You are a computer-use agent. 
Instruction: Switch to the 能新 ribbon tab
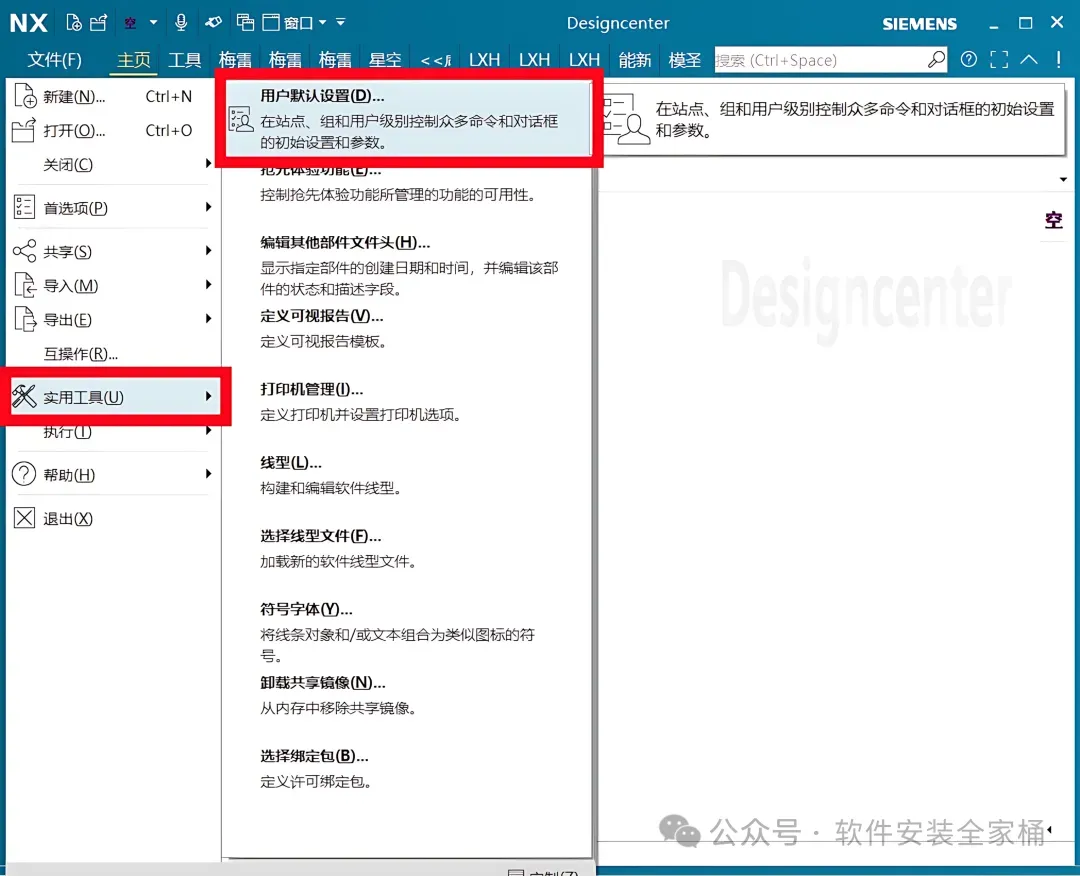tap(634, 60)
